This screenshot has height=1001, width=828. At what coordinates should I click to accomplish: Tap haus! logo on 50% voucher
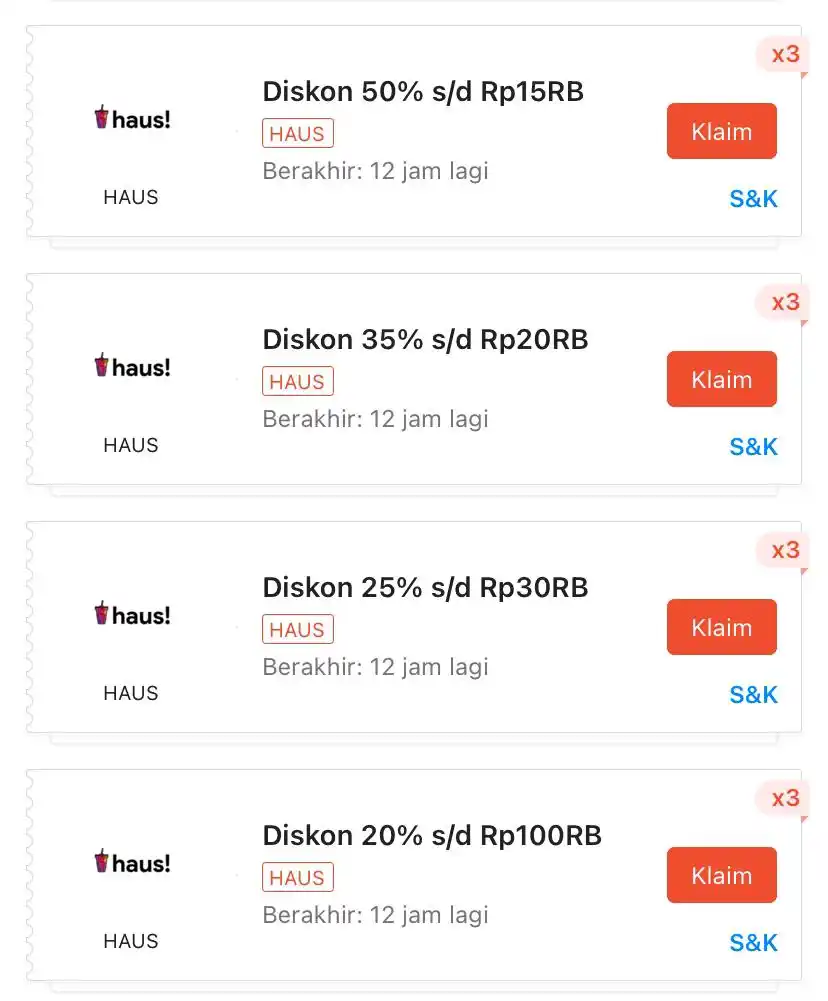[132, 118]
